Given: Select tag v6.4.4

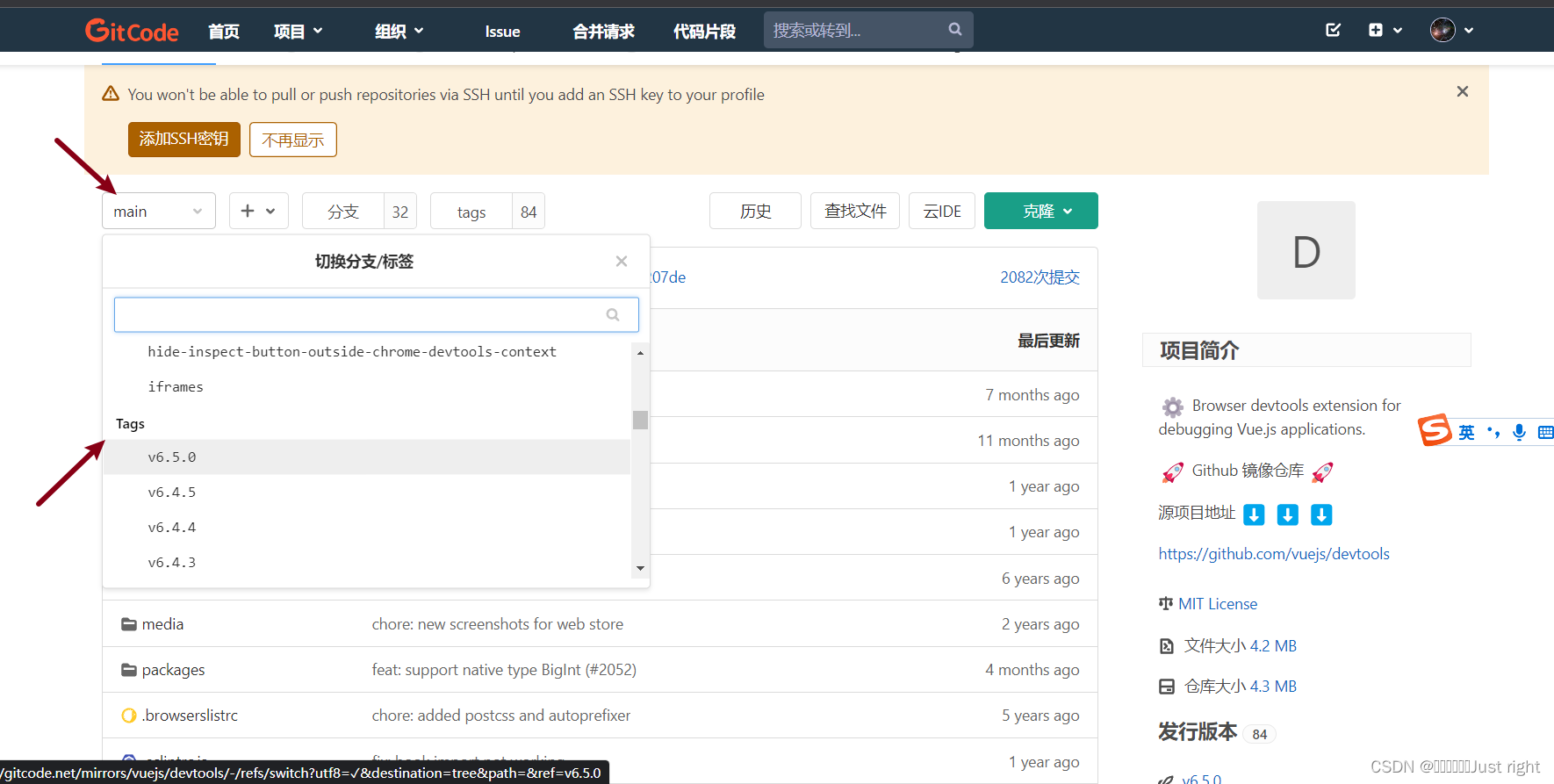Looking at the screenshot, I should (367, 527).
